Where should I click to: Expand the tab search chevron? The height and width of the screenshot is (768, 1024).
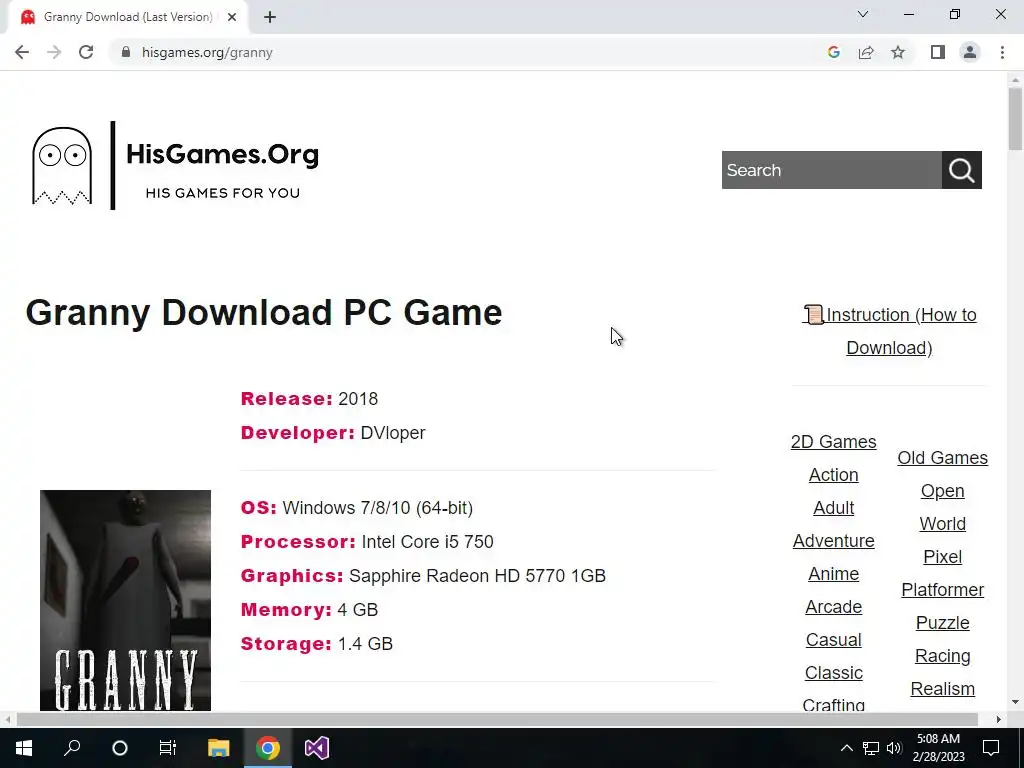coord(863,14)
